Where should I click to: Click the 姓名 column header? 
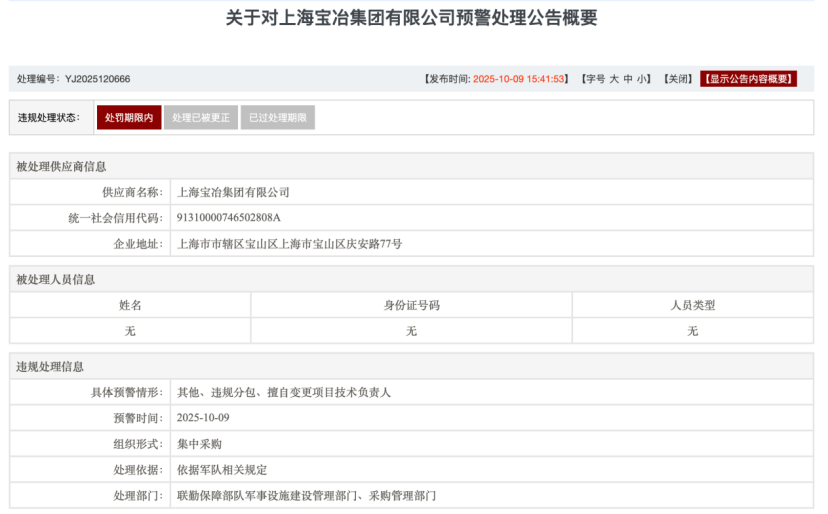pyautogui.click(x=130, y=305)
